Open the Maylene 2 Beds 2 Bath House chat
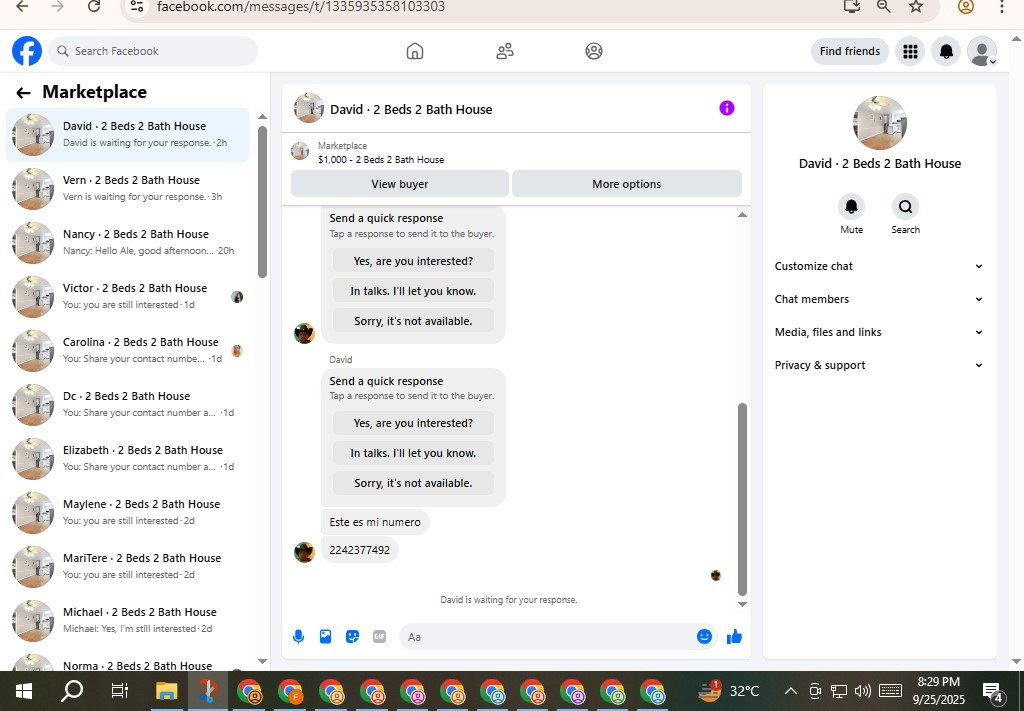This screenshot has height=711, width=1024. pos(128,513)
